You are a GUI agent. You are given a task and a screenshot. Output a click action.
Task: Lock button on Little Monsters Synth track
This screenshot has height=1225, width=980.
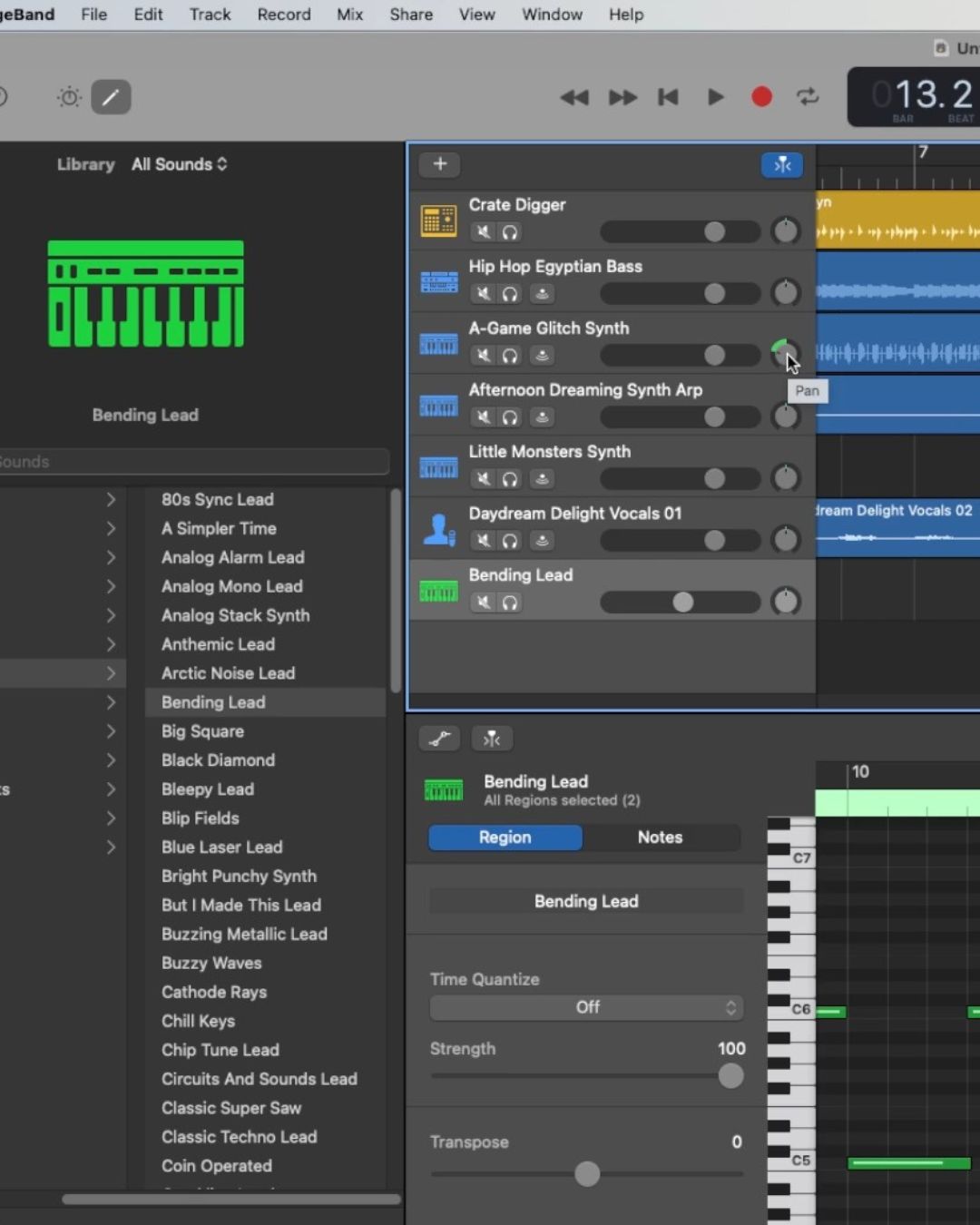pos(542,479)
